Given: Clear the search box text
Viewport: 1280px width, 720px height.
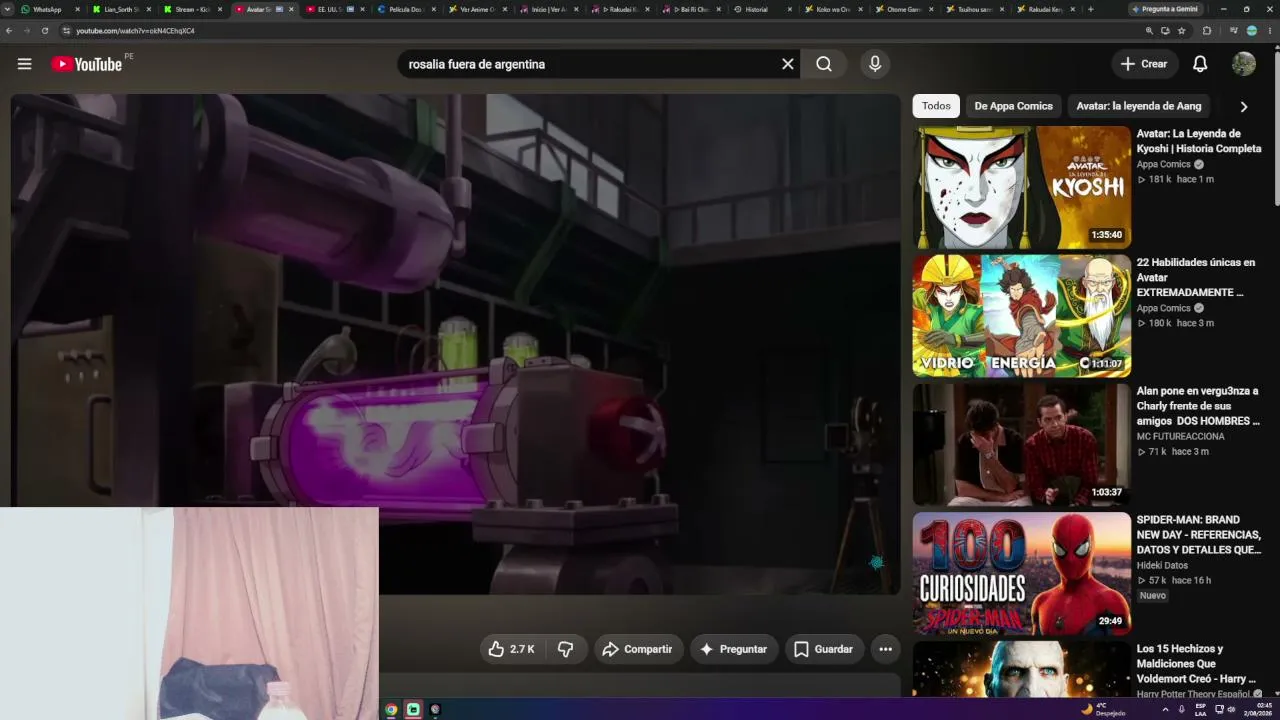Looking at the screenshot, I should click(x=787, y=64).
